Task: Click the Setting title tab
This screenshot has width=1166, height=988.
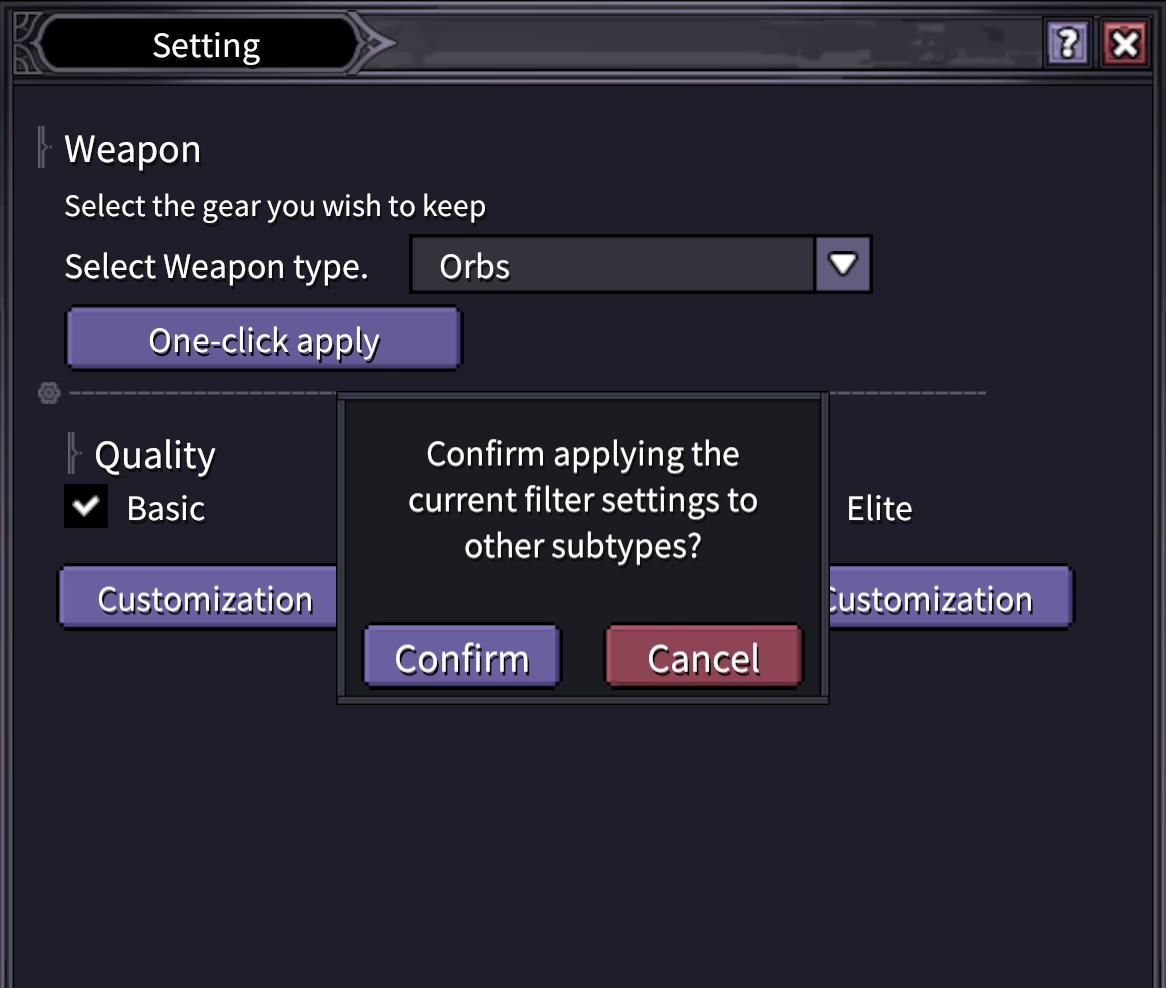Action: (x=206, y=45)
